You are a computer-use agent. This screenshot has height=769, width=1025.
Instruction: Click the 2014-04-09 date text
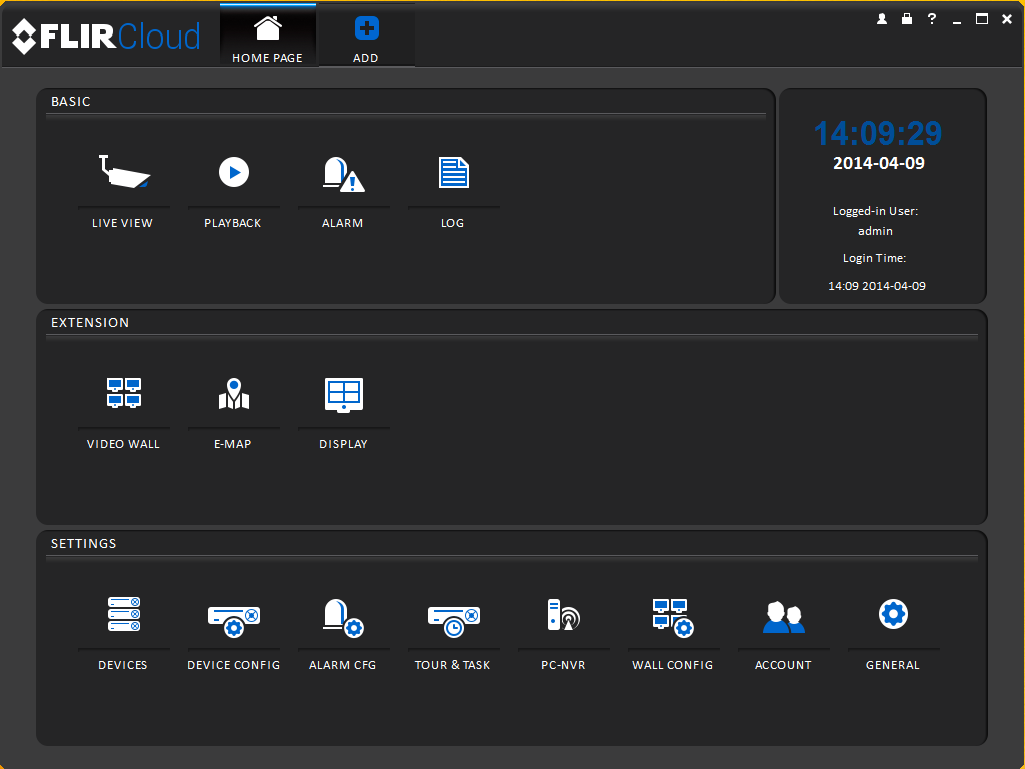pyautogui.click(x=879, y=163)
